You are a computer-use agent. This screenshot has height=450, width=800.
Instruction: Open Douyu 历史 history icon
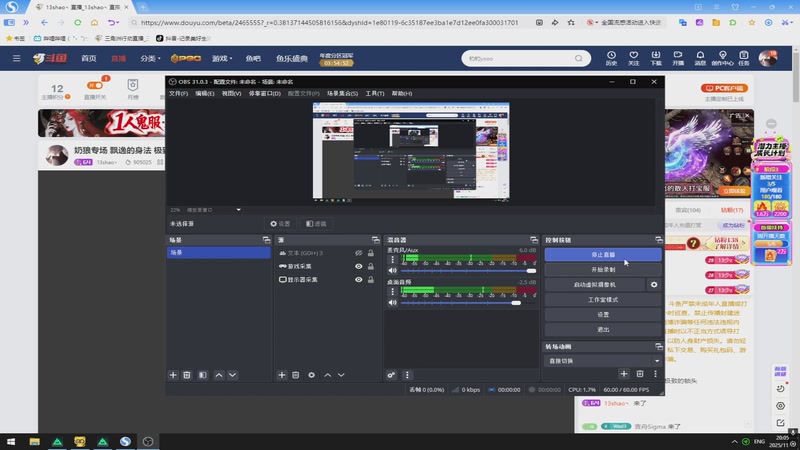click(x=611, y=58)
